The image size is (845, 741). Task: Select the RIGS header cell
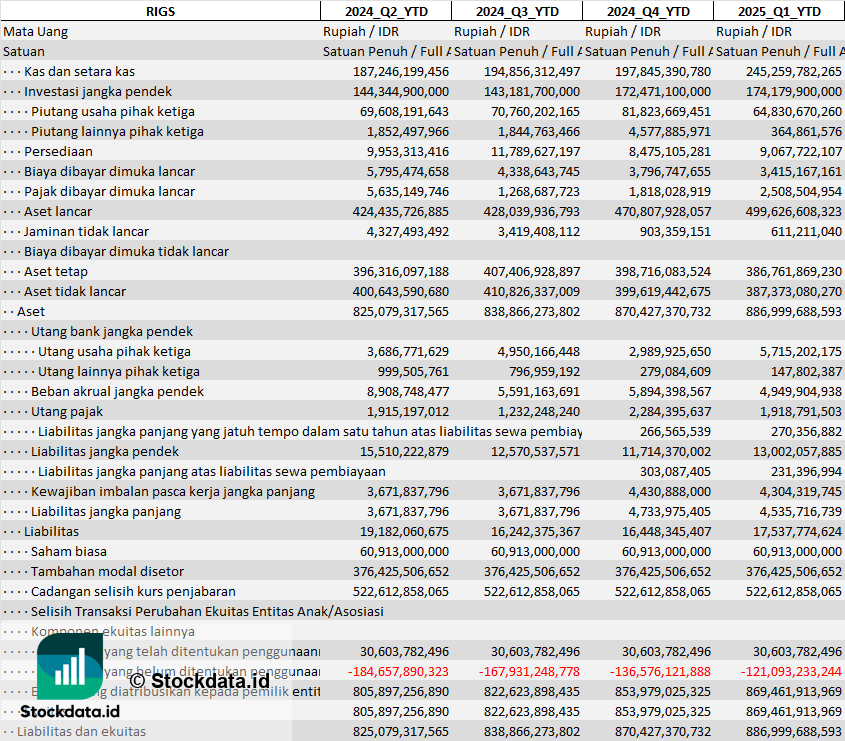point(160,11)
